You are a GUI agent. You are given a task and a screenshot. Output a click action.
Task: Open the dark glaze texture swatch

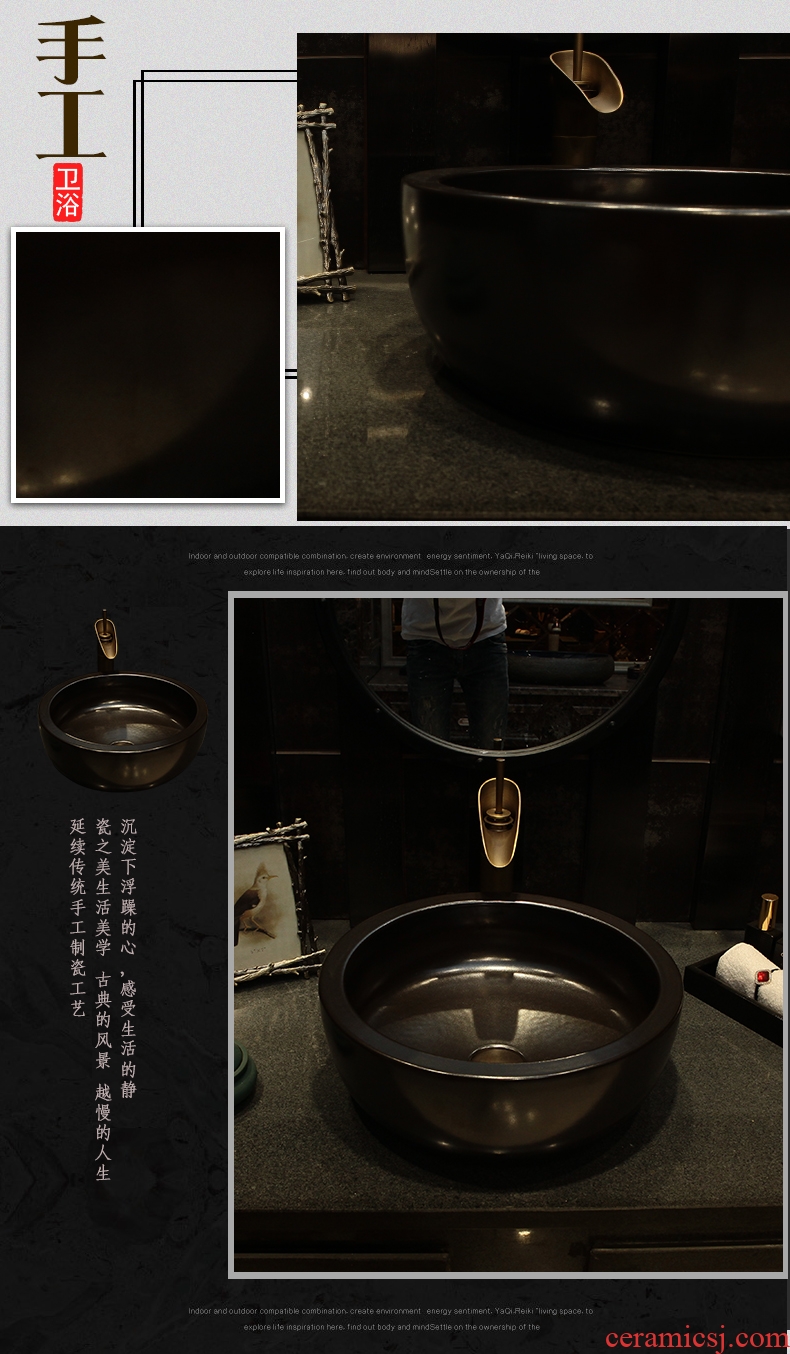148,365
